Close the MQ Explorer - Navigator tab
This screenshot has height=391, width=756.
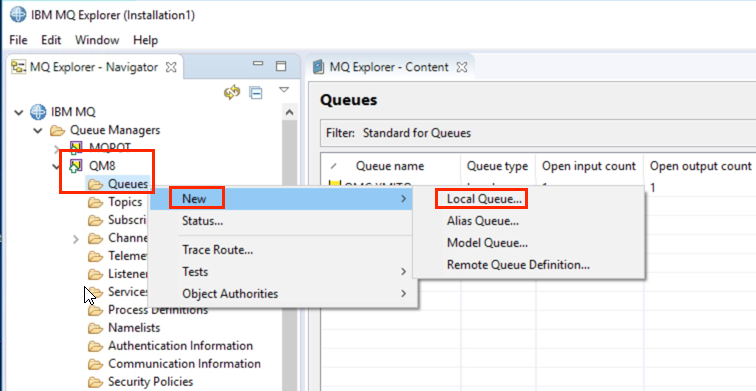pyautogui.click(x=171, y=67)
